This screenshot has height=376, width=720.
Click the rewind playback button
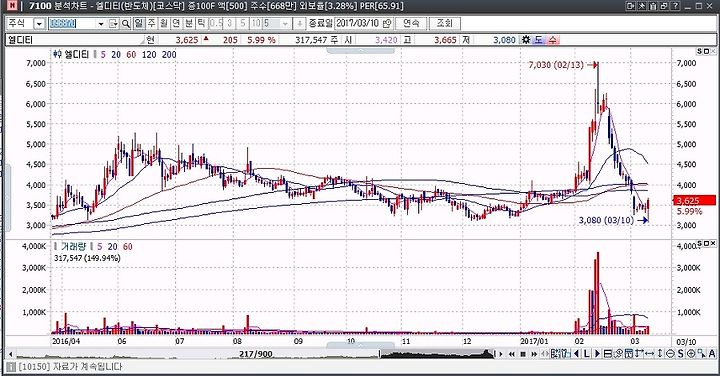pyautogui.click(x=512, y=354)
